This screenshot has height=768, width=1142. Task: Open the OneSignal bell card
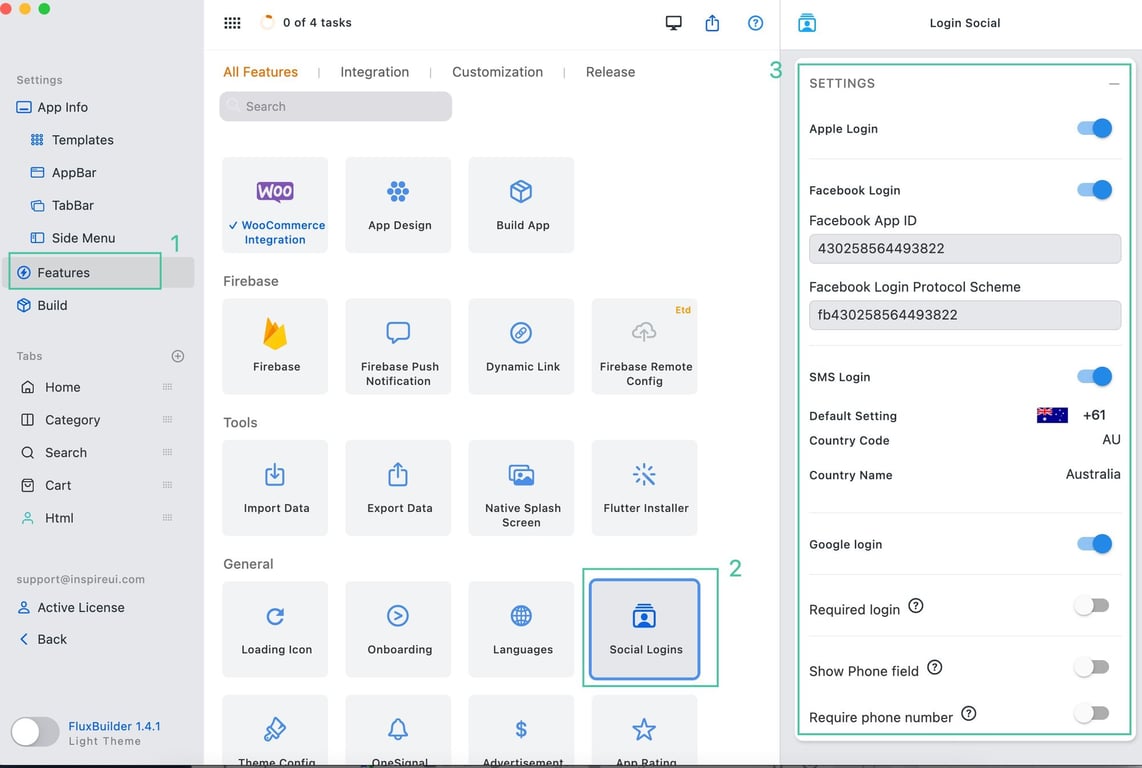click(398, 731)
